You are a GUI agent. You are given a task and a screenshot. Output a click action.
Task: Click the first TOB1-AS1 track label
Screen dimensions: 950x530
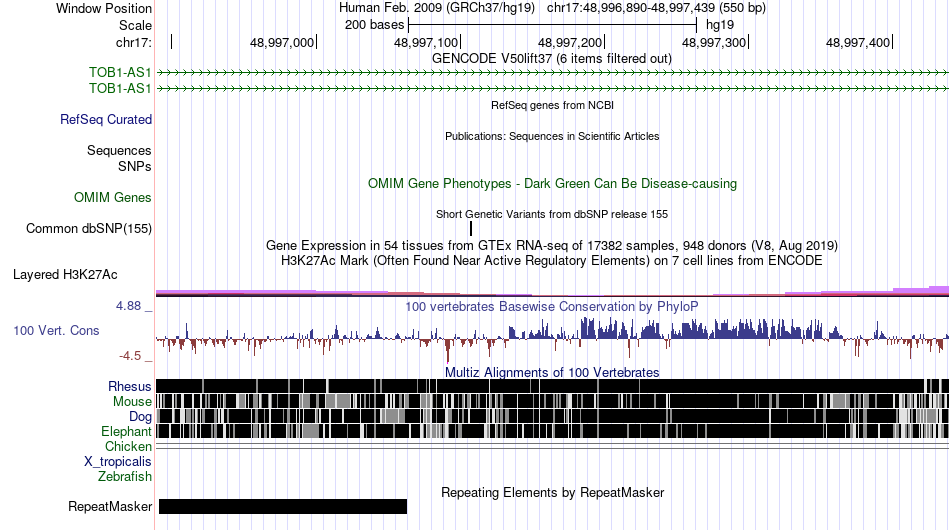coord(120,73)
